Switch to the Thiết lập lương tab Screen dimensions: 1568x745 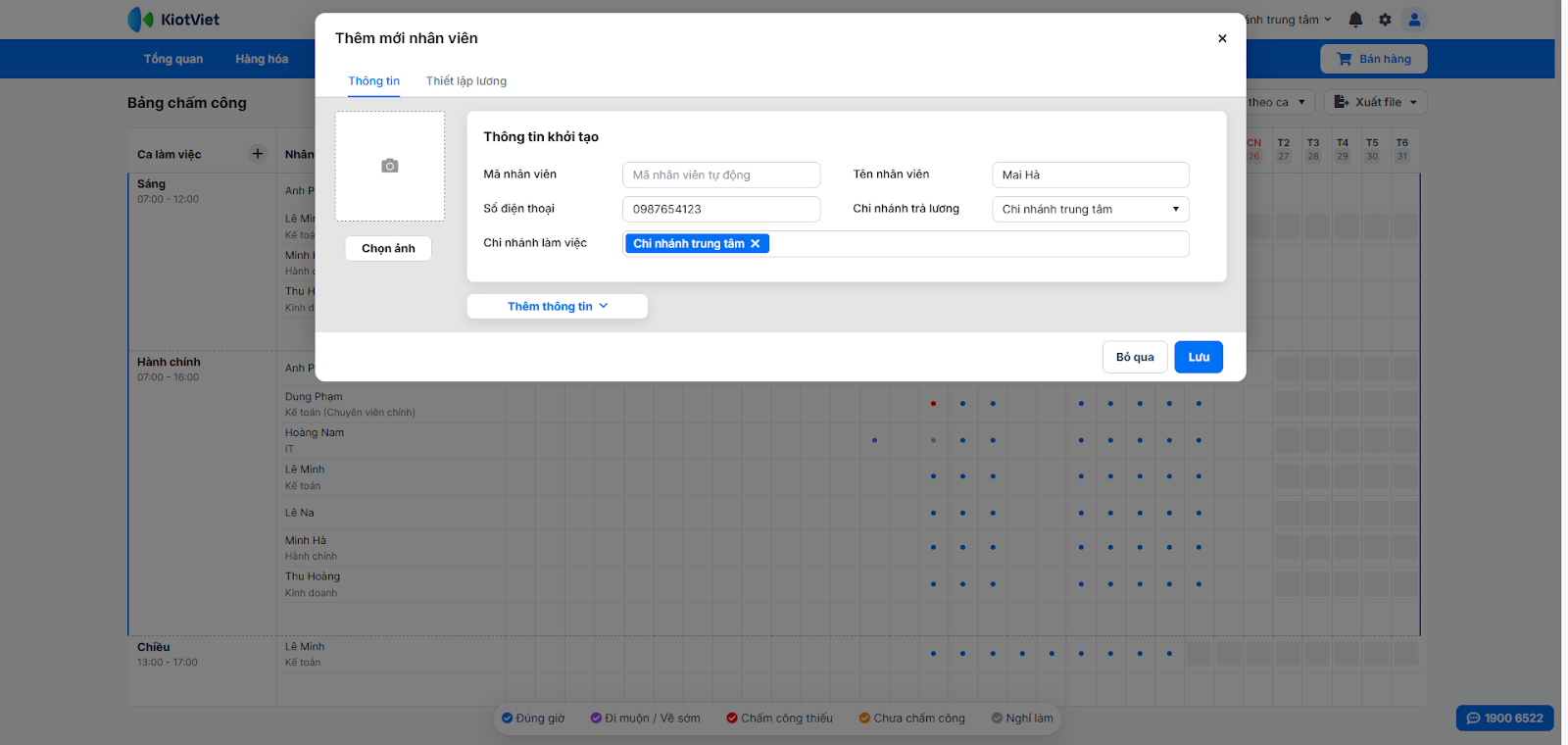[466, 81]
